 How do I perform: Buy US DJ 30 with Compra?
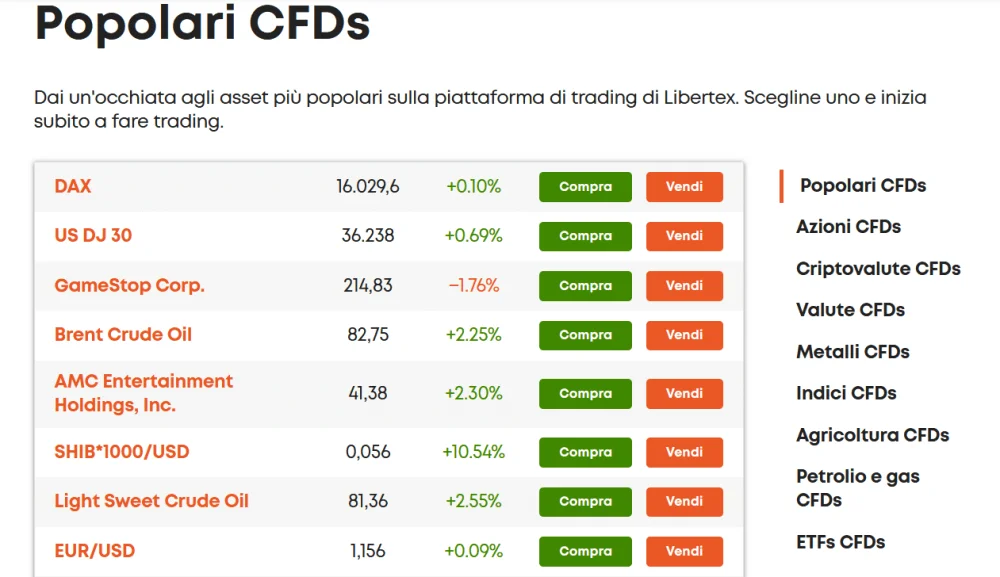tap(585, 236)
